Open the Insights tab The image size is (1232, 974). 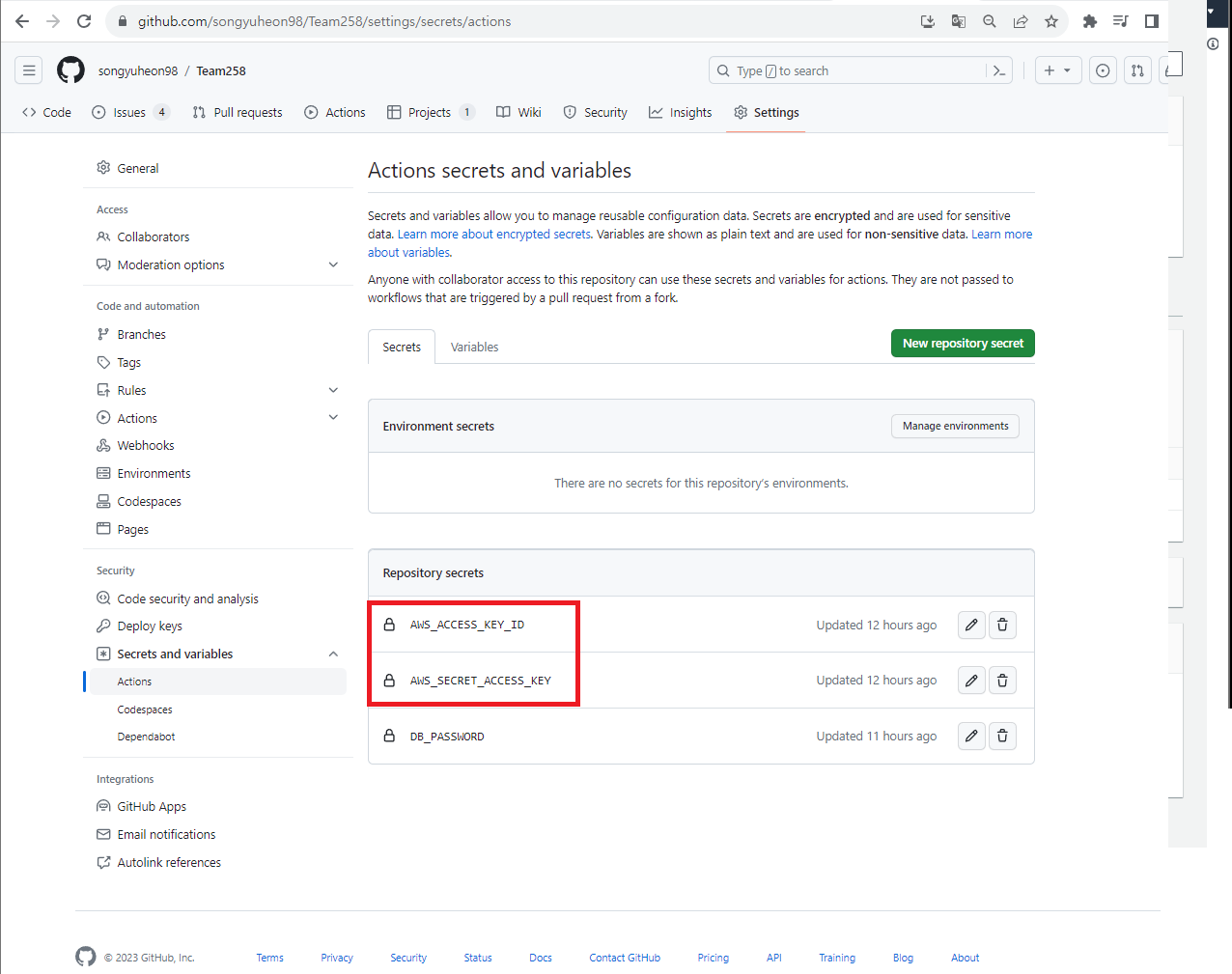[x=681, y=112]
